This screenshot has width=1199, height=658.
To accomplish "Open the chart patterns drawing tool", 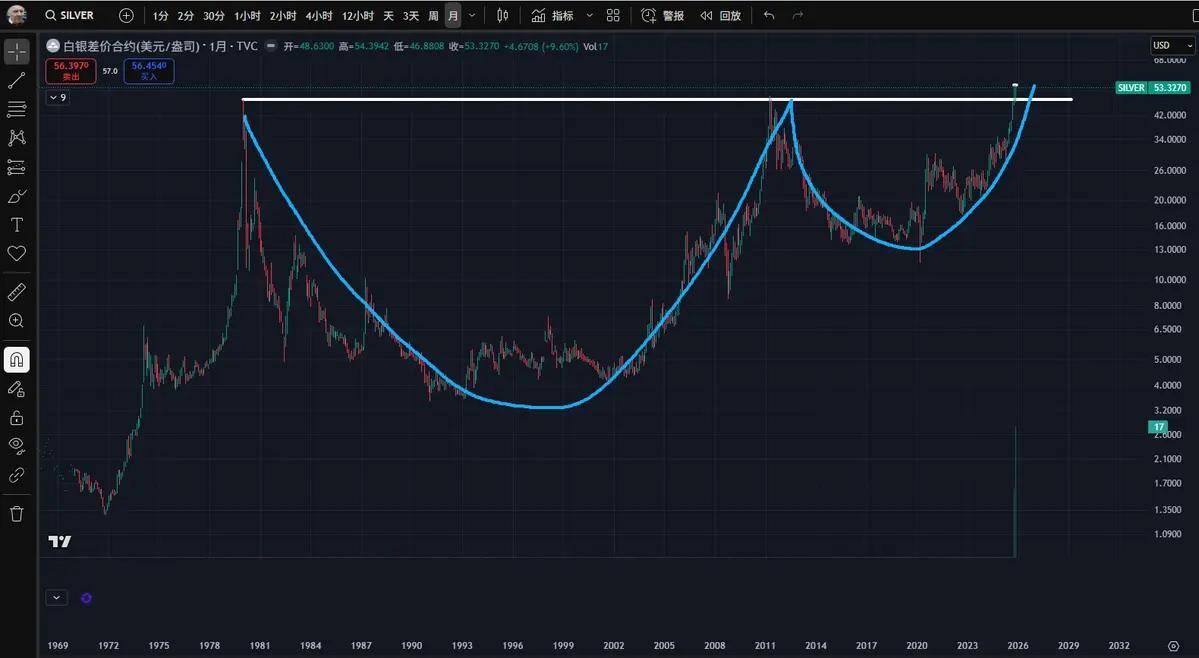I will pos(17,138).
